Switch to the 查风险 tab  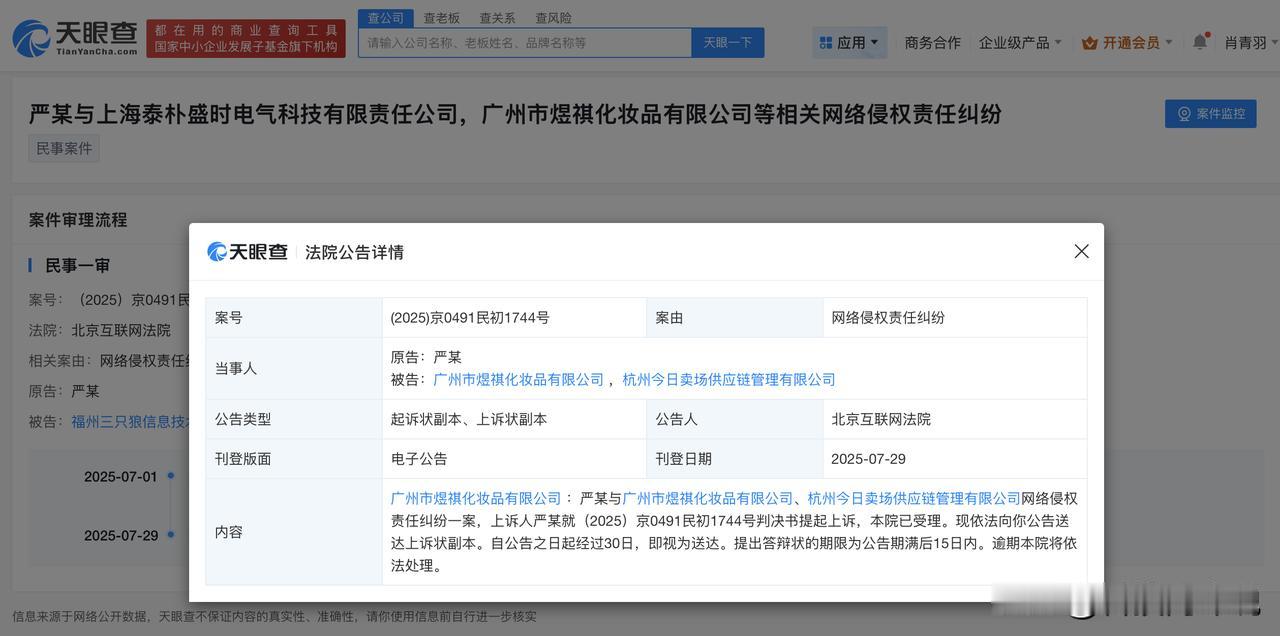(553, 17)
